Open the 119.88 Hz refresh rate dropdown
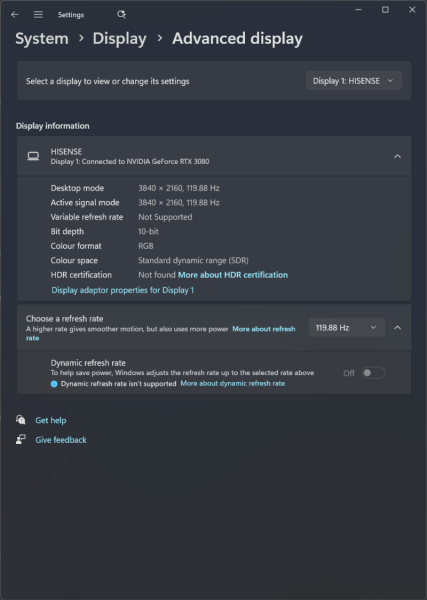Image resolution: width=427 pixels, height=600 pixels. pyautogui.click(x=347, y=328)
